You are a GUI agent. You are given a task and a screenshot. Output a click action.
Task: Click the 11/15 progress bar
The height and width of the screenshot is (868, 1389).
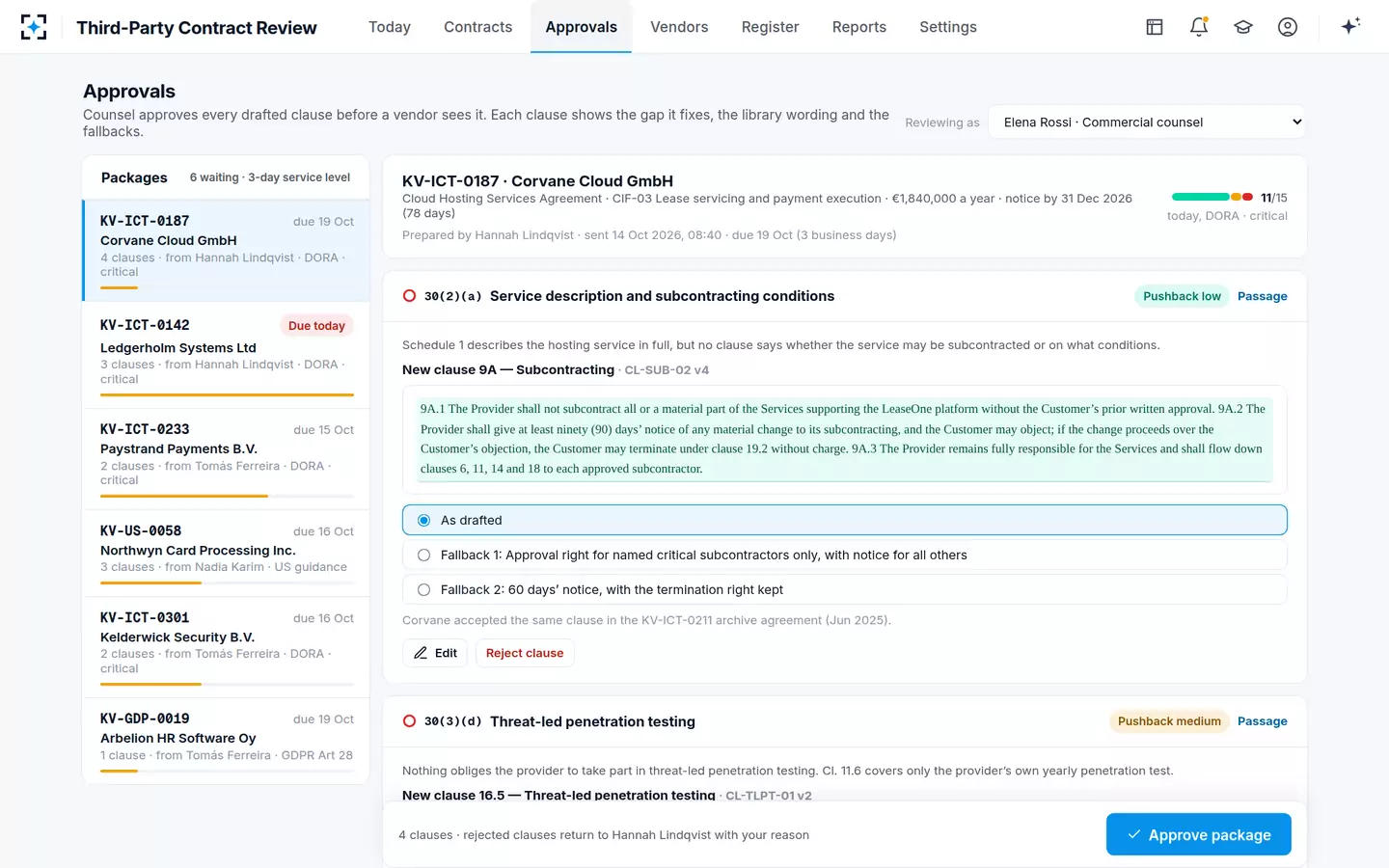click(x=1212, y=197)
